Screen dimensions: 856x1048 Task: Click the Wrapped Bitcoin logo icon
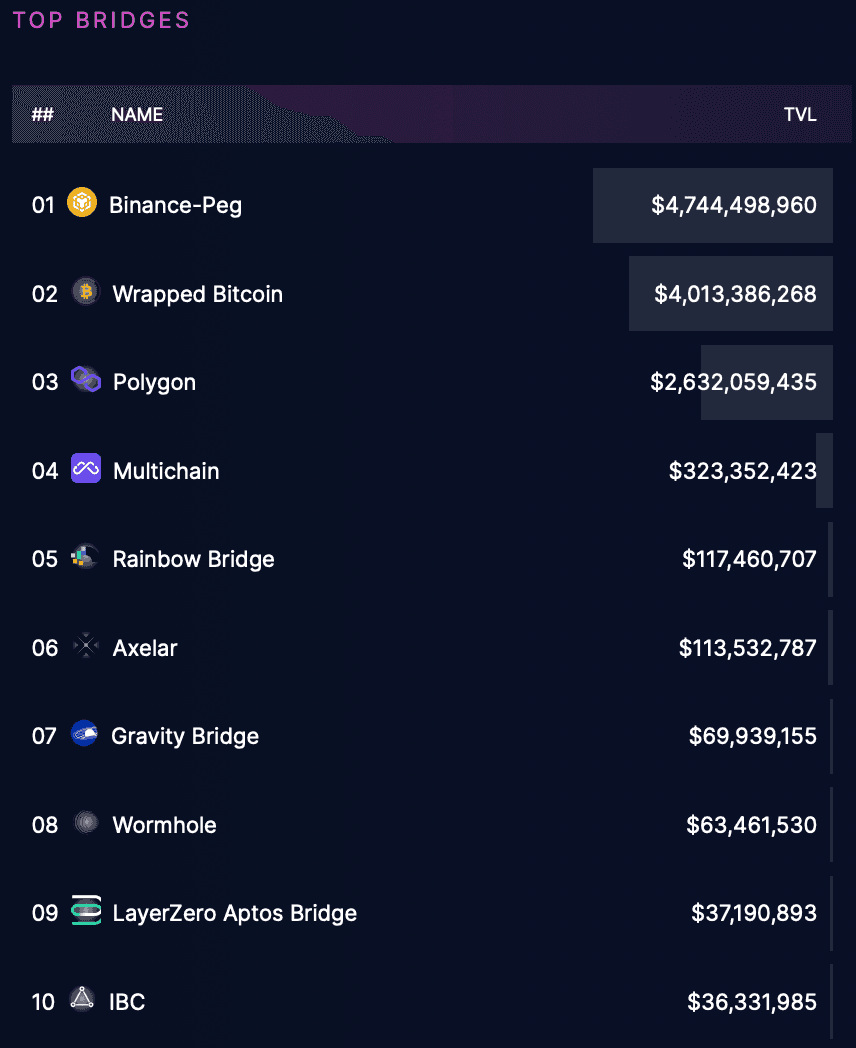86,292
